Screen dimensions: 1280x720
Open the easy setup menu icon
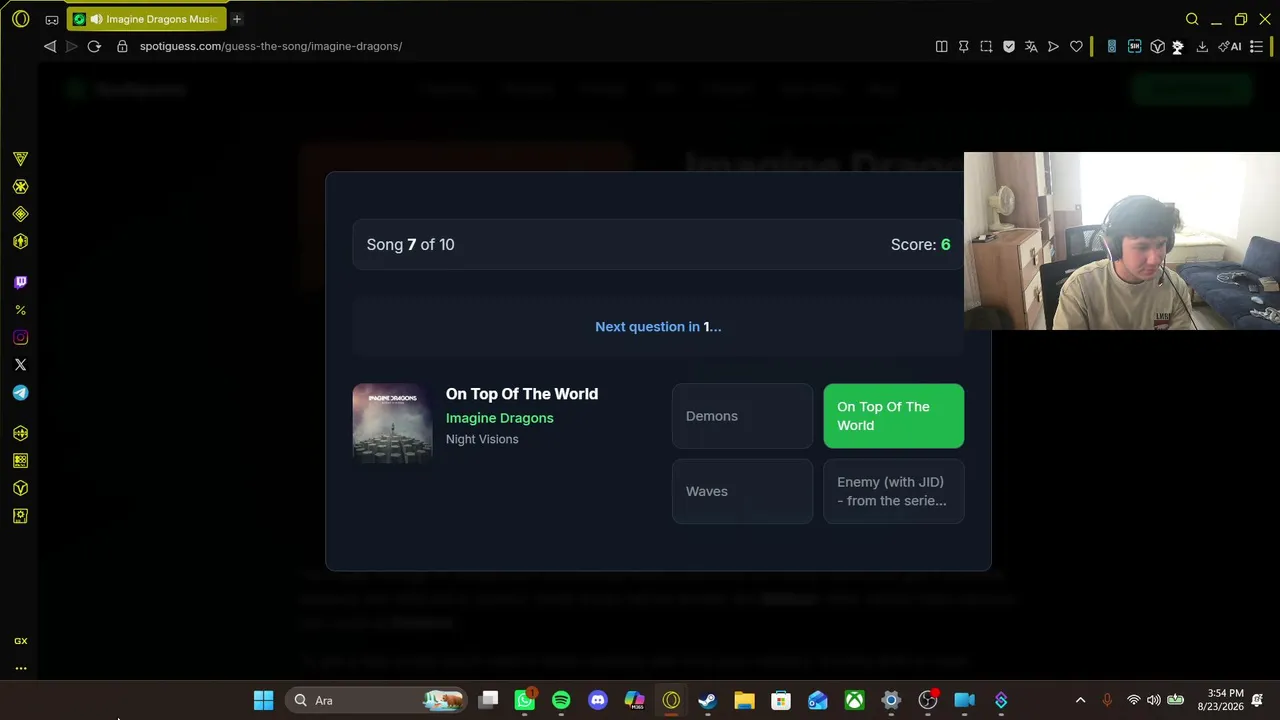click(x=1257, y=46)
